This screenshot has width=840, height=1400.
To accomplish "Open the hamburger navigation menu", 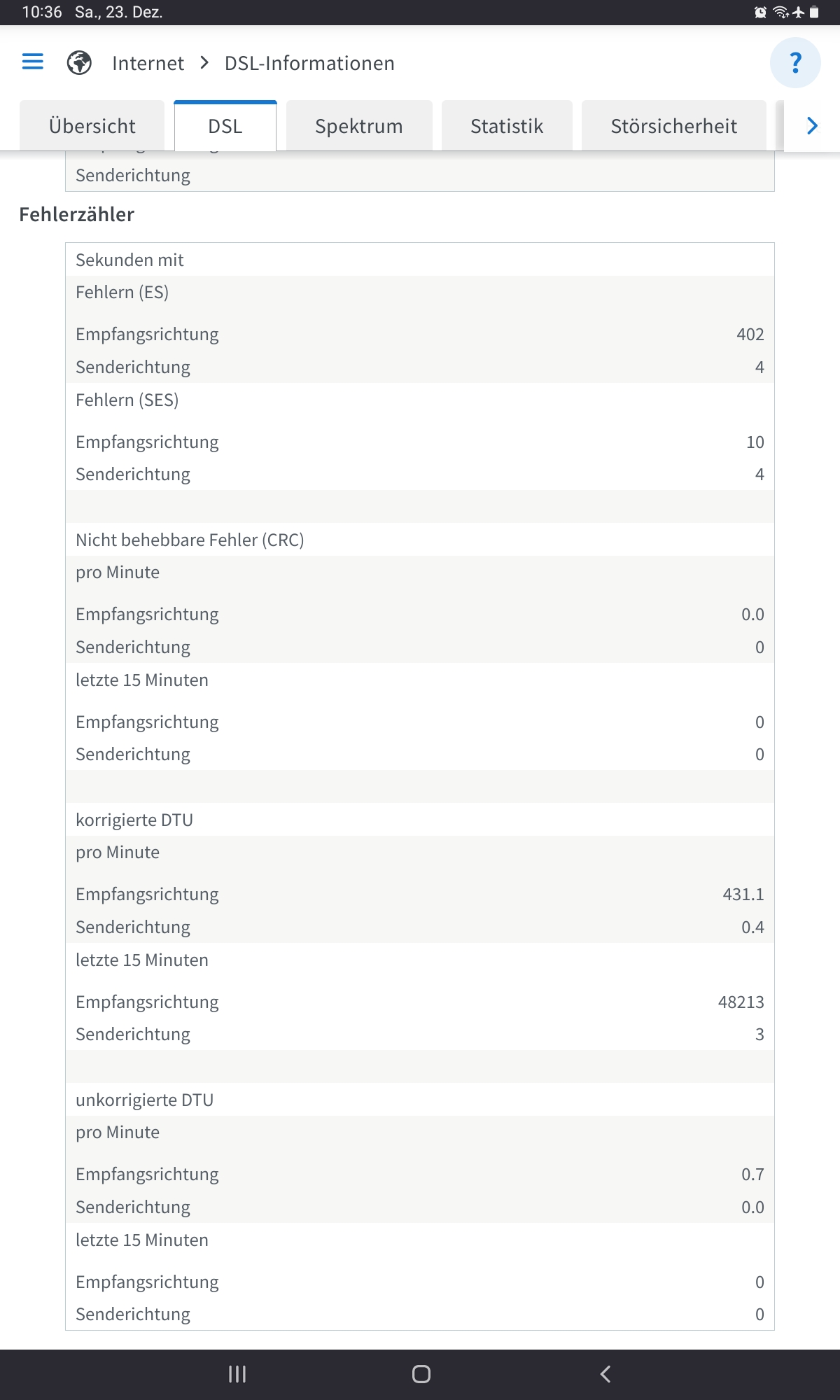I will click(32, 62).
